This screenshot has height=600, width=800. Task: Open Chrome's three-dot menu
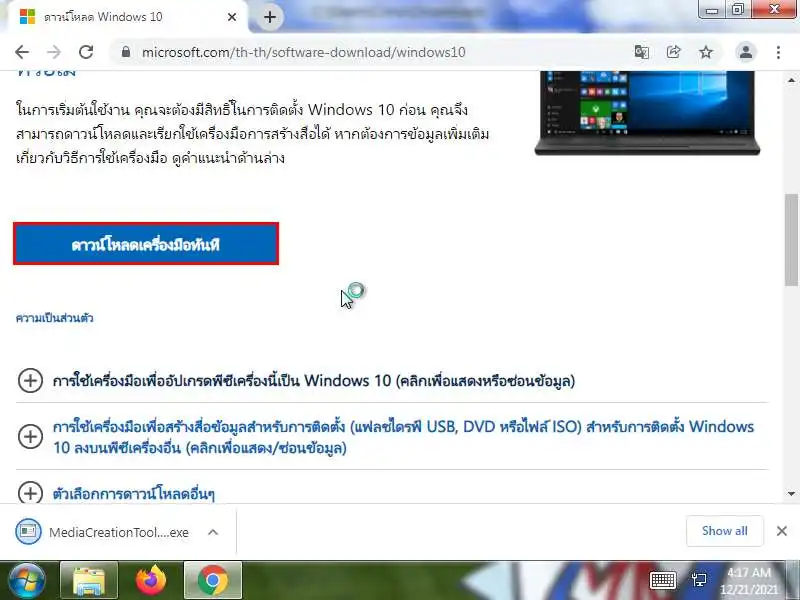click(x=778, y=52)
